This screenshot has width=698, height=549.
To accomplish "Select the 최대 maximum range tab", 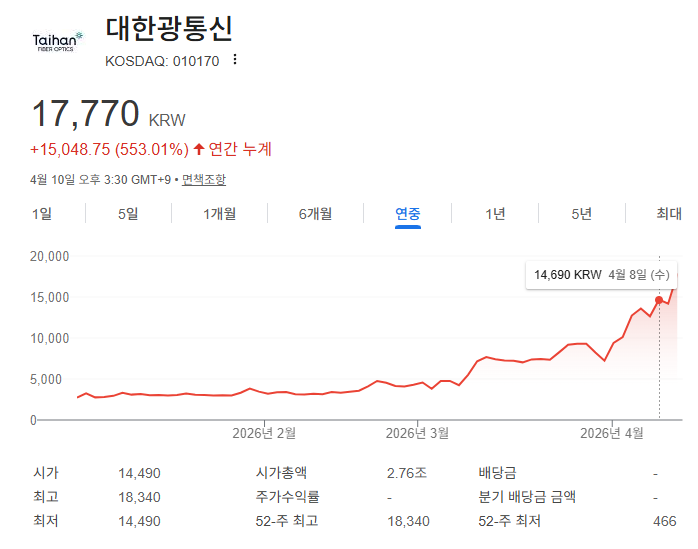I will pyautogui.click(x=669, y=214).
